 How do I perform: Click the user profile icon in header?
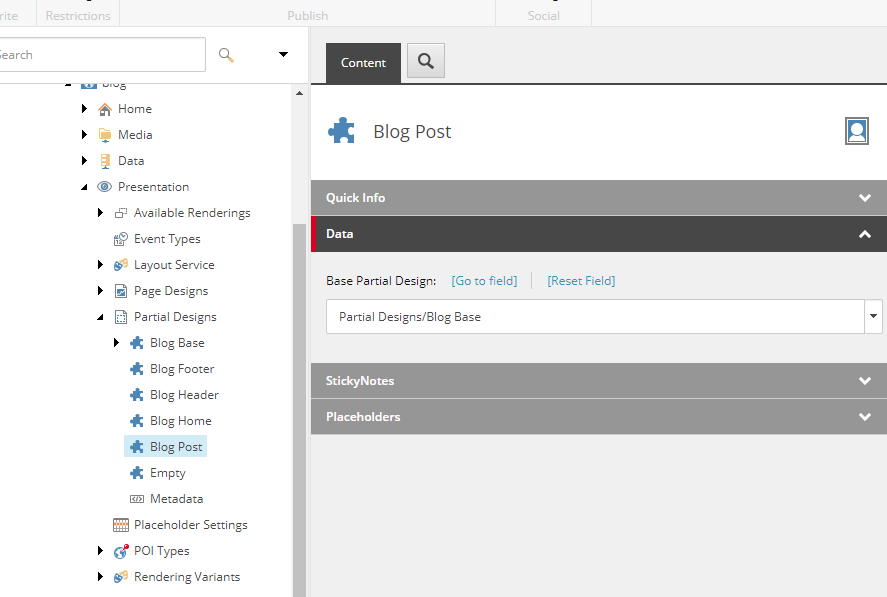tap(857, 131)
